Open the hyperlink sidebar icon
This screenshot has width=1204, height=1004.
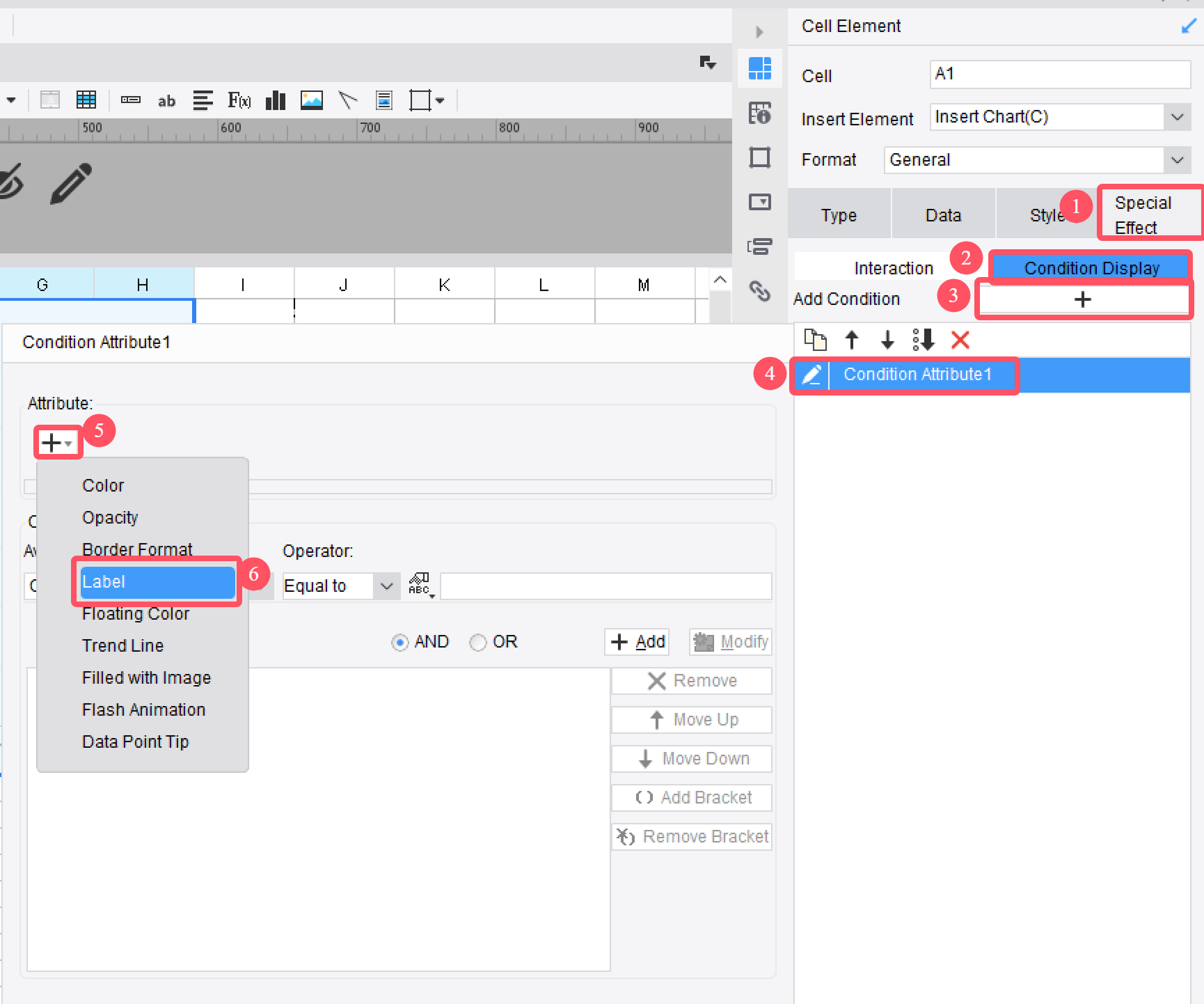(759, 290)
